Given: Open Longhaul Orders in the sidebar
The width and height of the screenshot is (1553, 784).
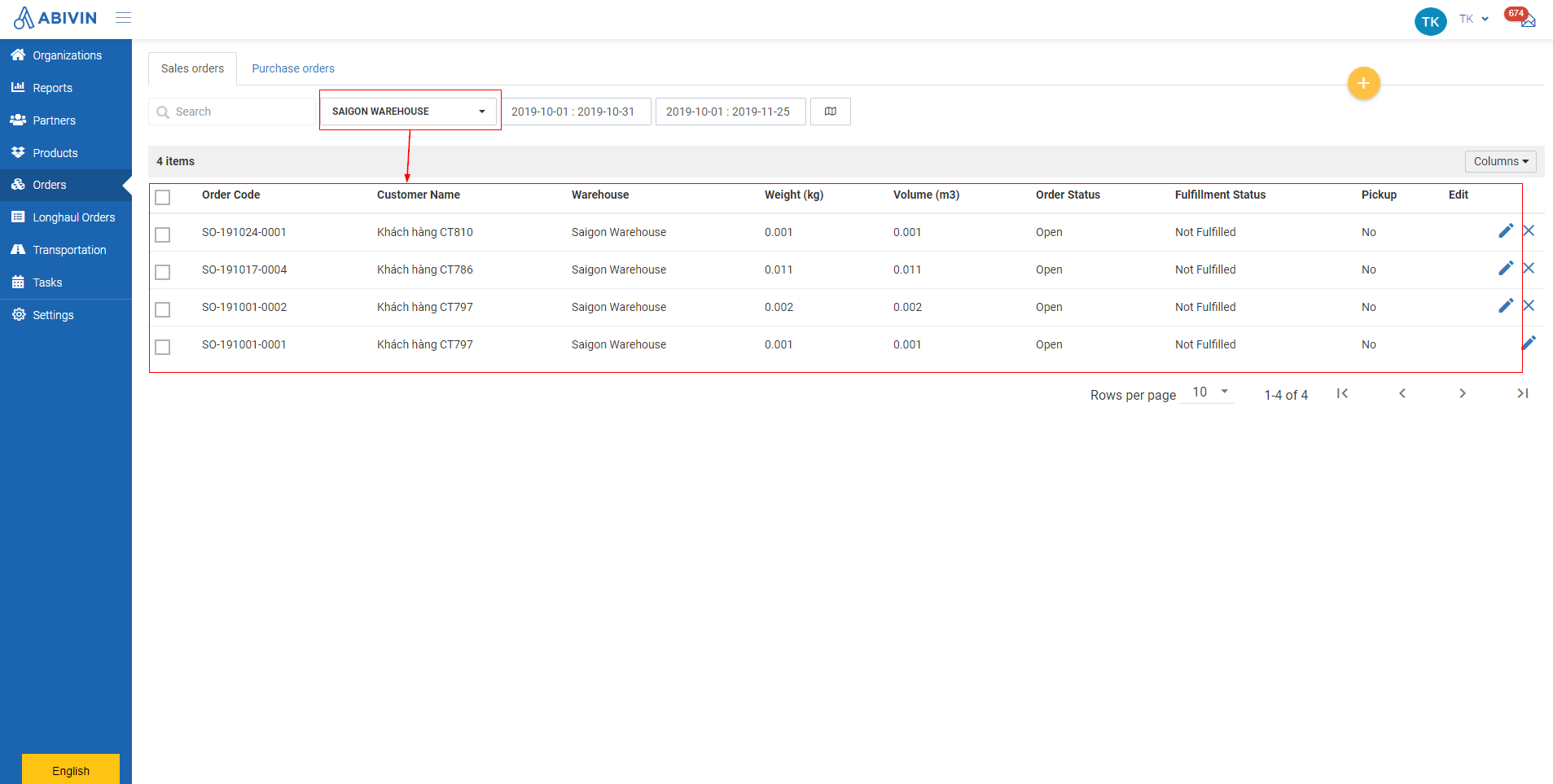Looking at the screenshot, I should coord(65,217).
